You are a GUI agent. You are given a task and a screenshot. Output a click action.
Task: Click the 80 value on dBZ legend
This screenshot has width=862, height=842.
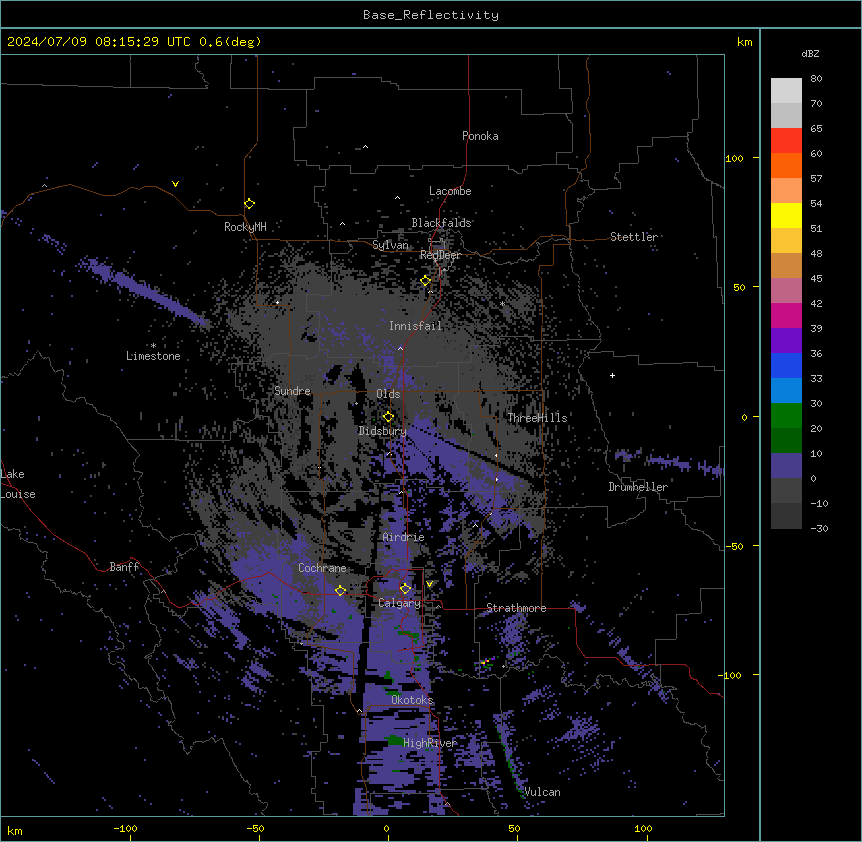click(x=816, y=79)
